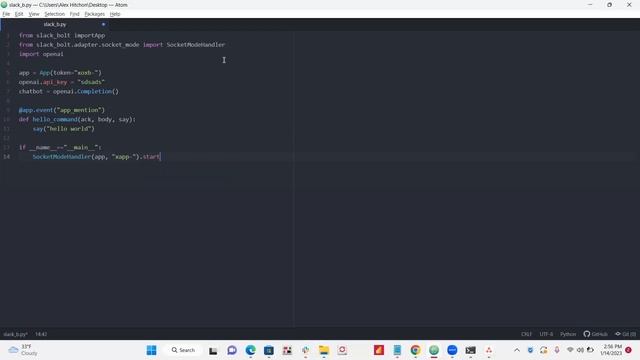Place cursor in 'def hello_command' line
This screenshot has width=640, height=360.
(77, 120)
